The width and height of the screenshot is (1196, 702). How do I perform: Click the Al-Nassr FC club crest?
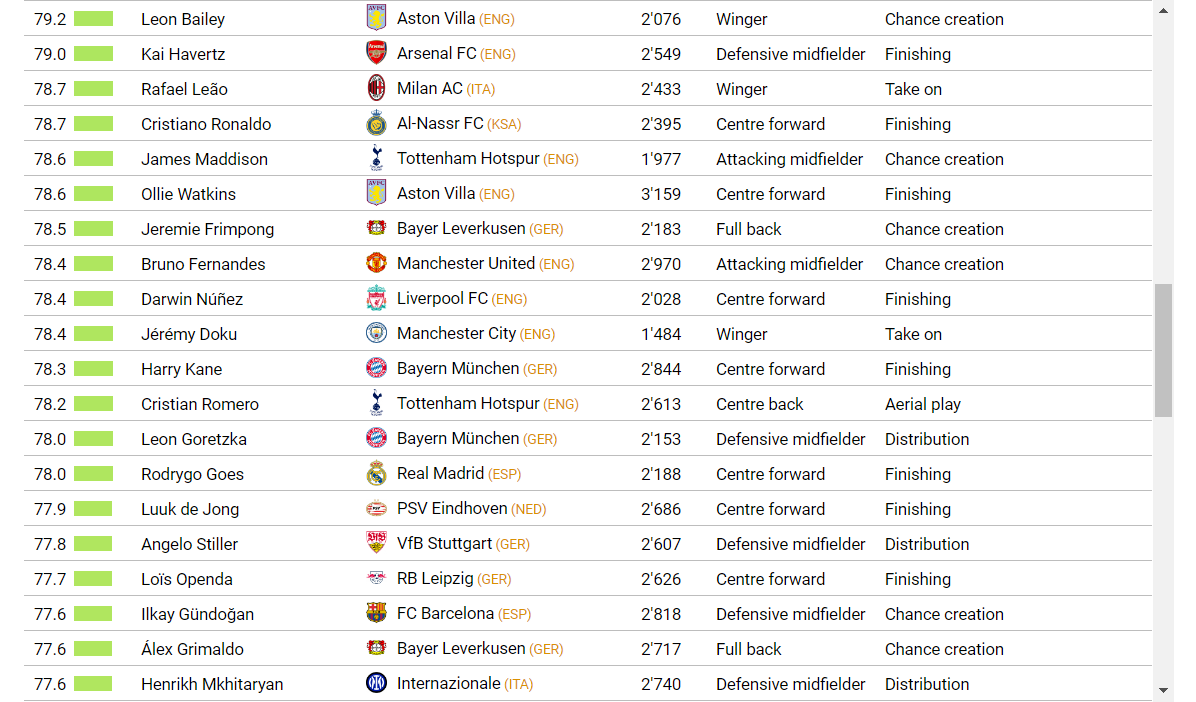coord(376,123)
